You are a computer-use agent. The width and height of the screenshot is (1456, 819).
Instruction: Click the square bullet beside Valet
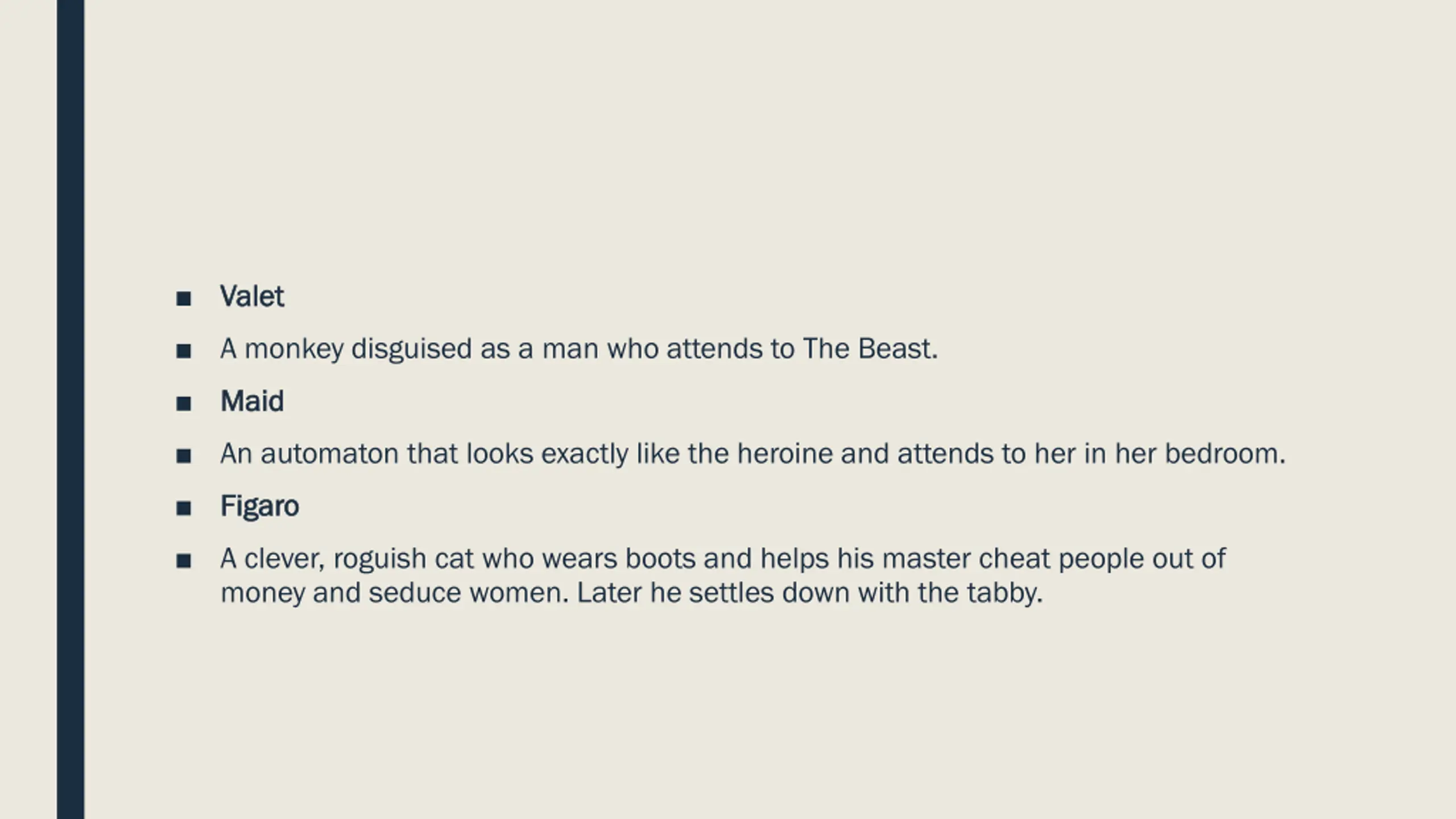184,299
